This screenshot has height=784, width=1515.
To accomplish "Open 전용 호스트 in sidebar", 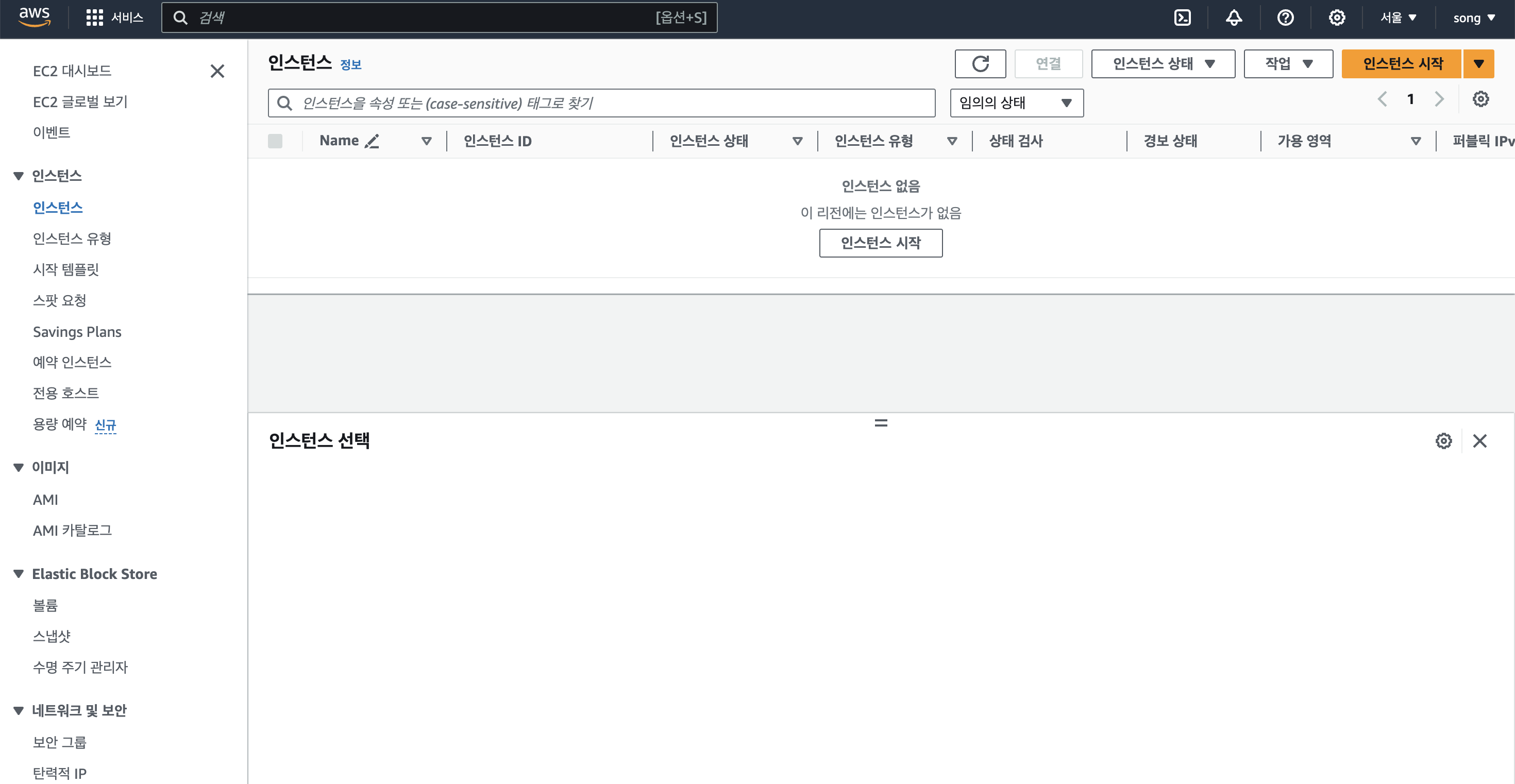I will point(66,393).
